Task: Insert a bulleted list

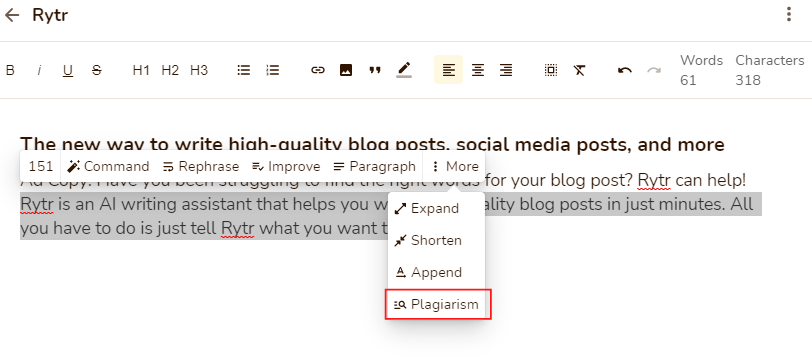Action: pos(244,70)
